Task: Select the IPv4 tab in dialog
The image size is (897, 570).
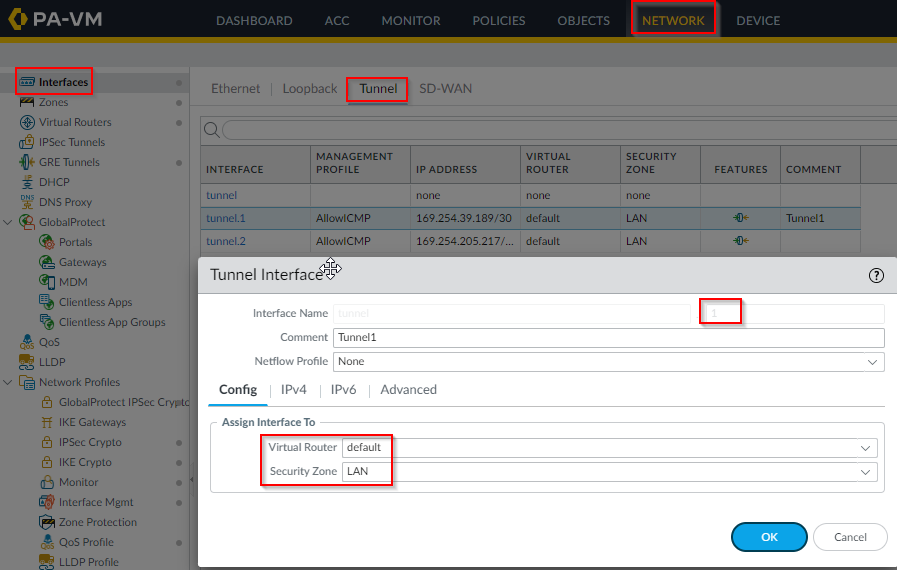Action: click(293, 390)
